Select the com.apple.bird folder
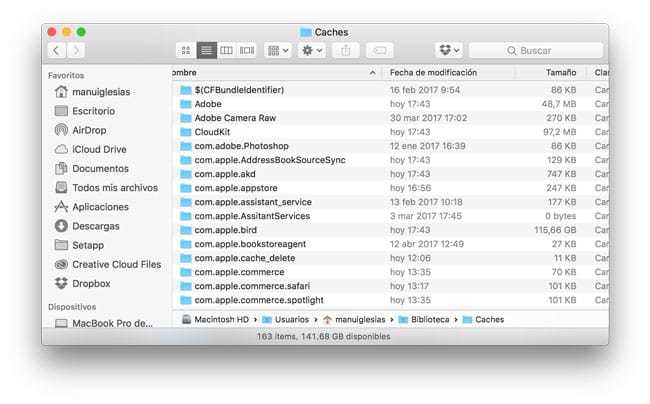Screen dimensions: 650x404 click(x=226, y=230)
